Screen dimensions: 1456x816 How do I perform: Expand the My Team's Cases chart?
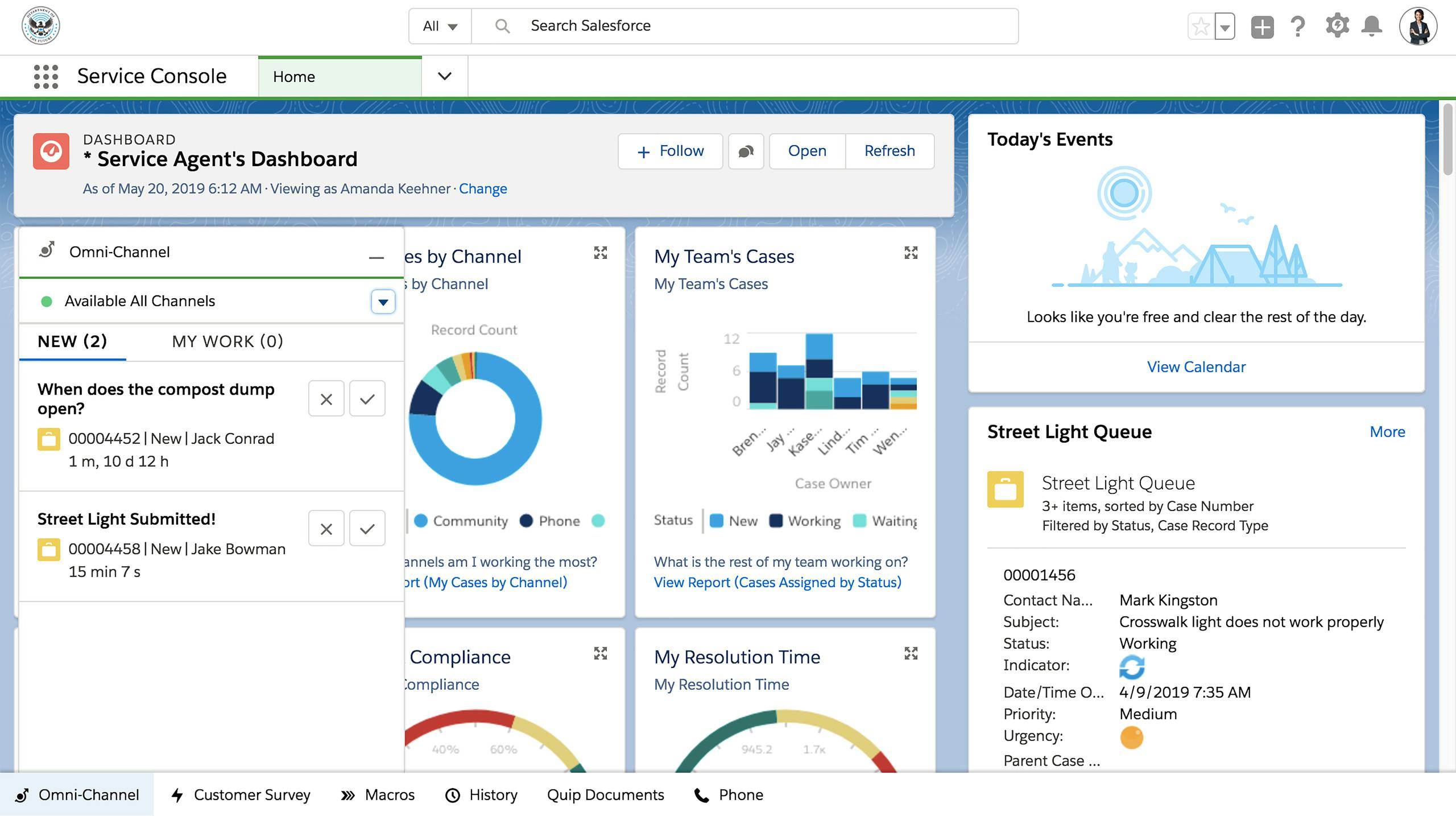(x=911, y=253)
